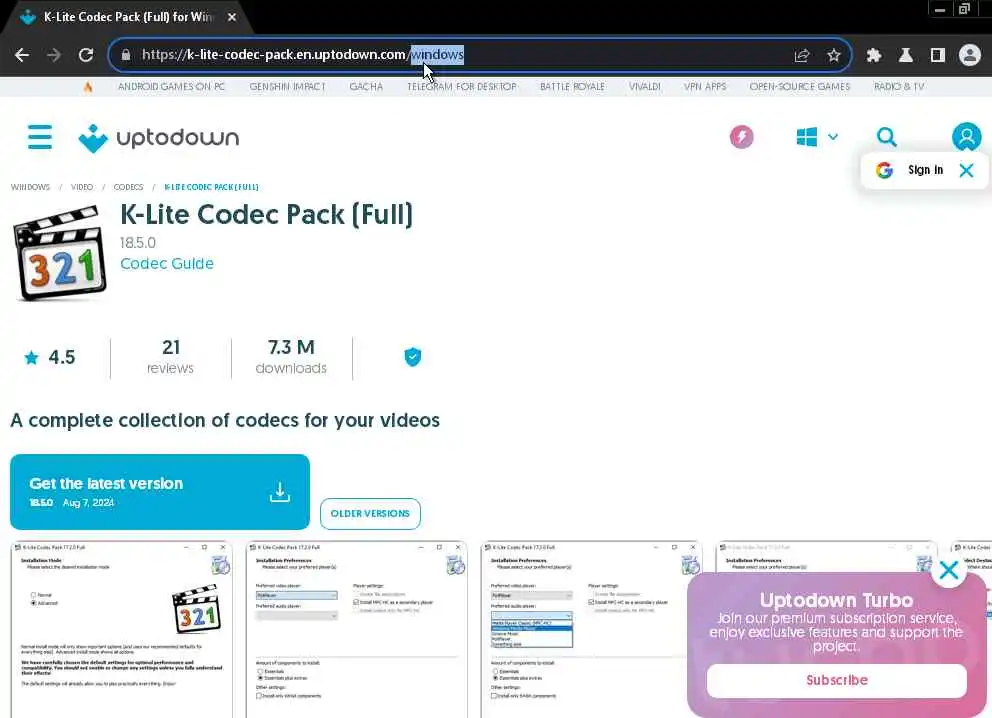Open the Vivaldi topic link

click(x=645, y=87)
